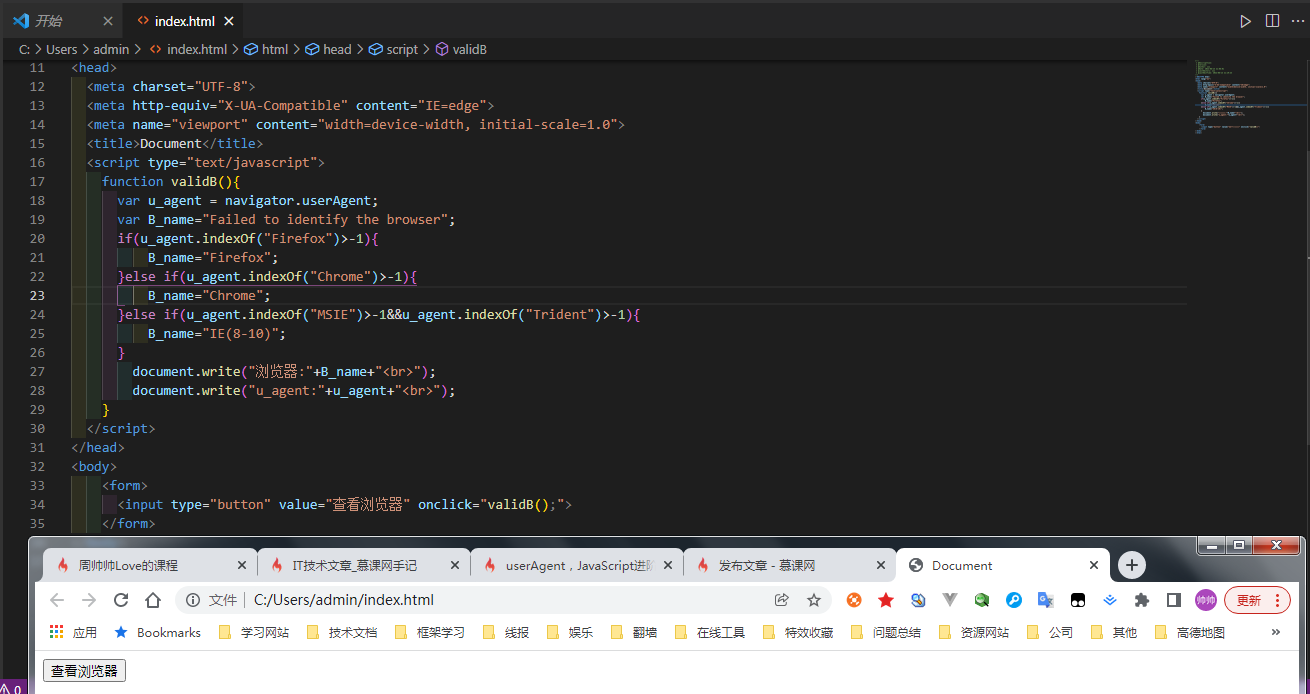Switch to the userAgent JavaScript browser tab
The height and width of the screenshot is (694, 1310).
coord(576,565)
